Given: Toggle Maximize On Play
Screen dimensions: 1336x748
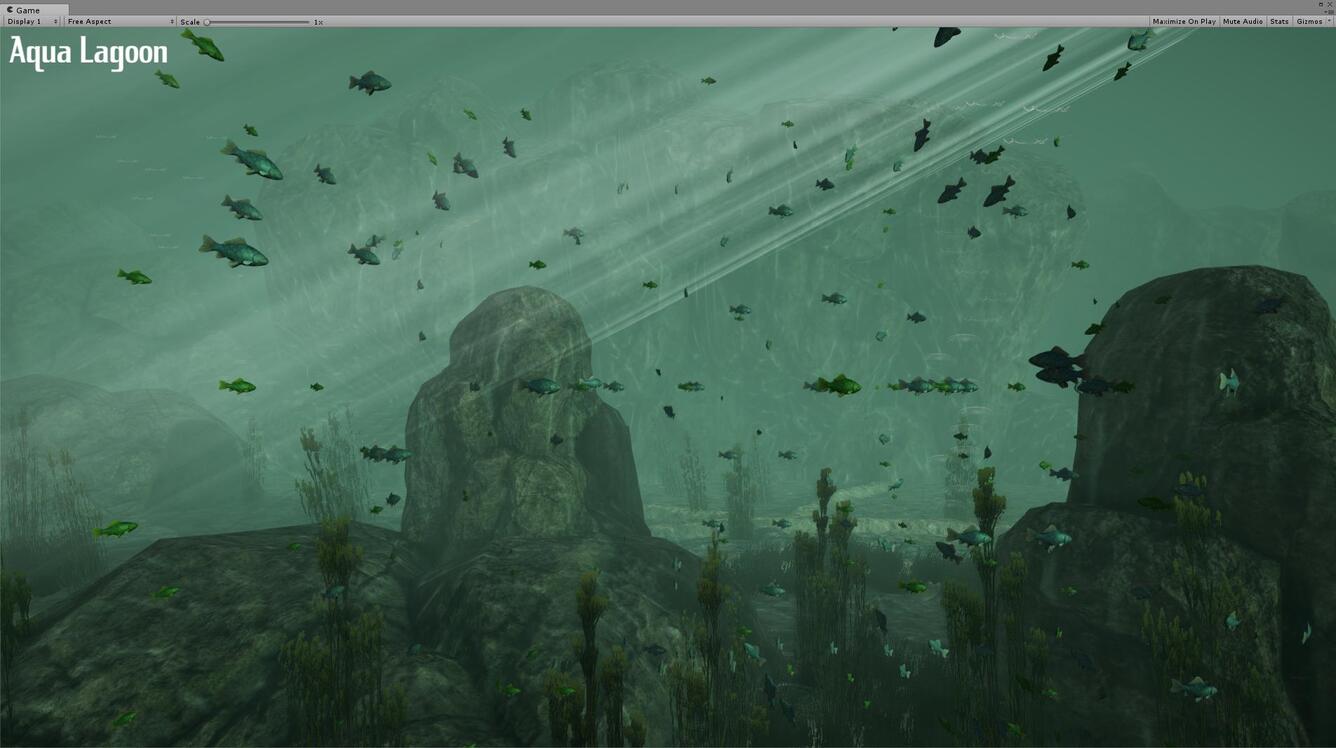Looking at the screenshot, I should point(1184,21).
